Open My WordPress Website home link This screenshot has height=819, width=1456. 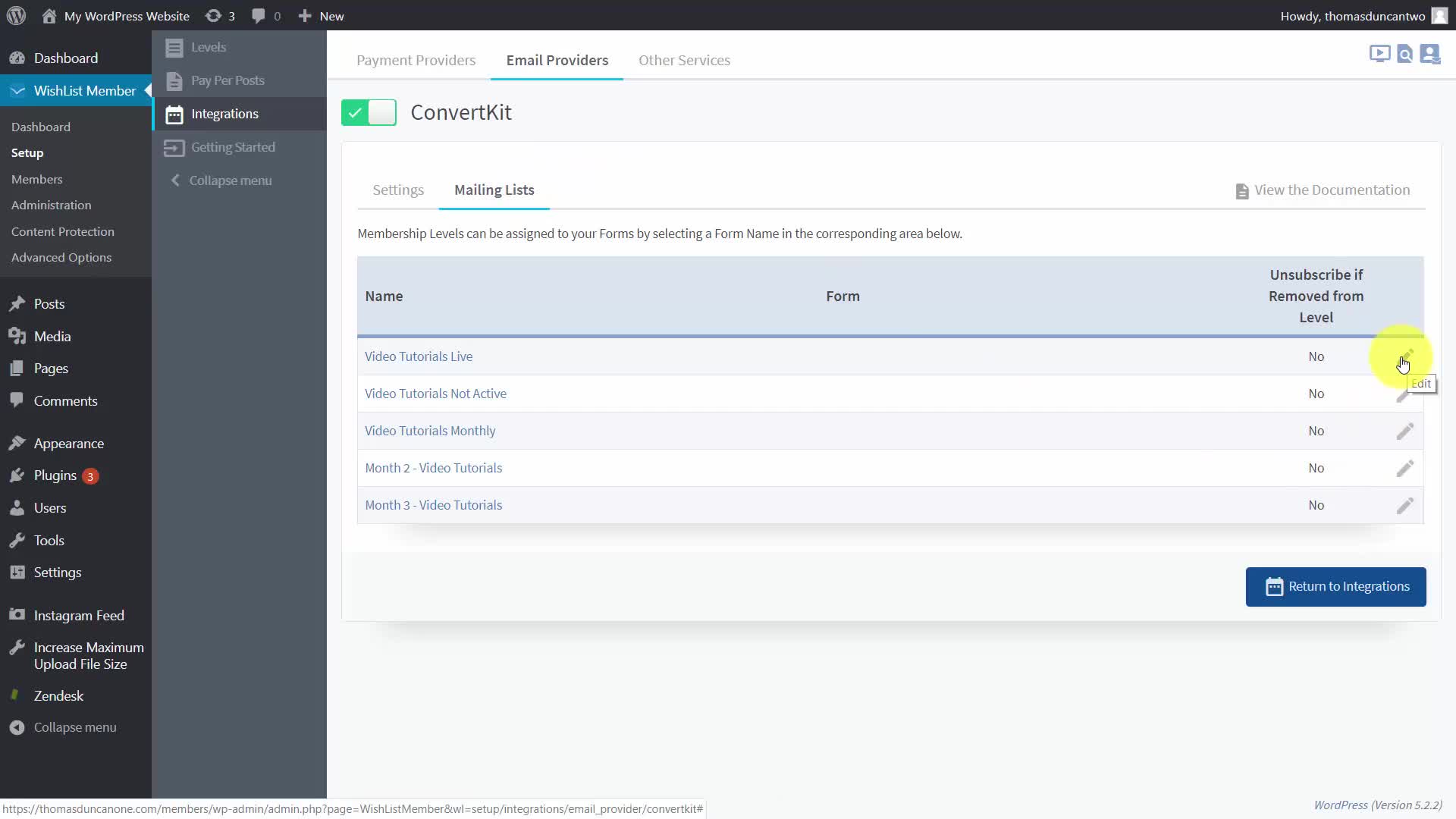[x=115, y=16]
